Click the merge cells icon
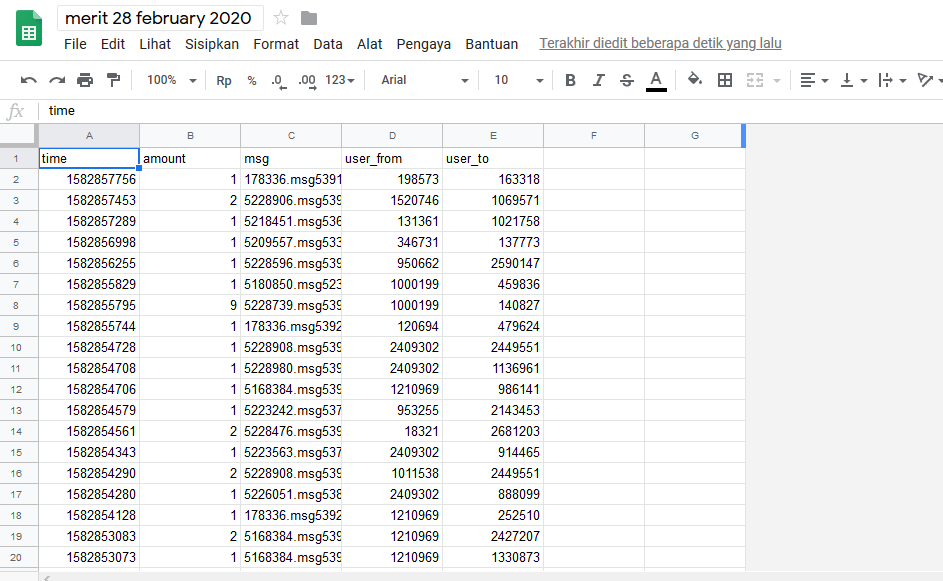 [755, 80]
